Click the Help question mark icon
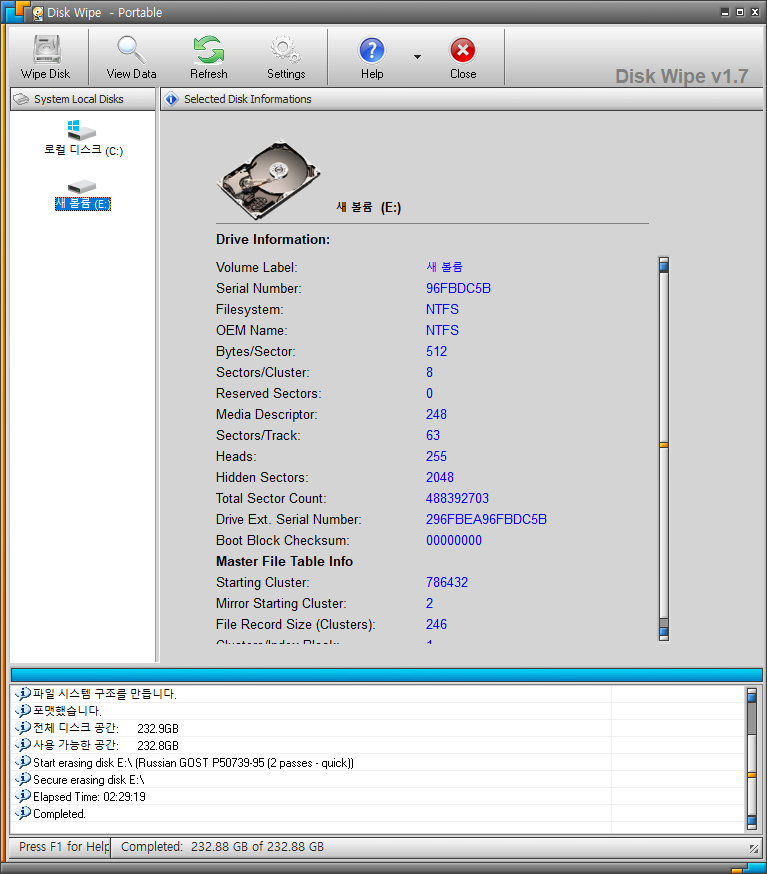767x874 pixels. [x=372, y=57]
